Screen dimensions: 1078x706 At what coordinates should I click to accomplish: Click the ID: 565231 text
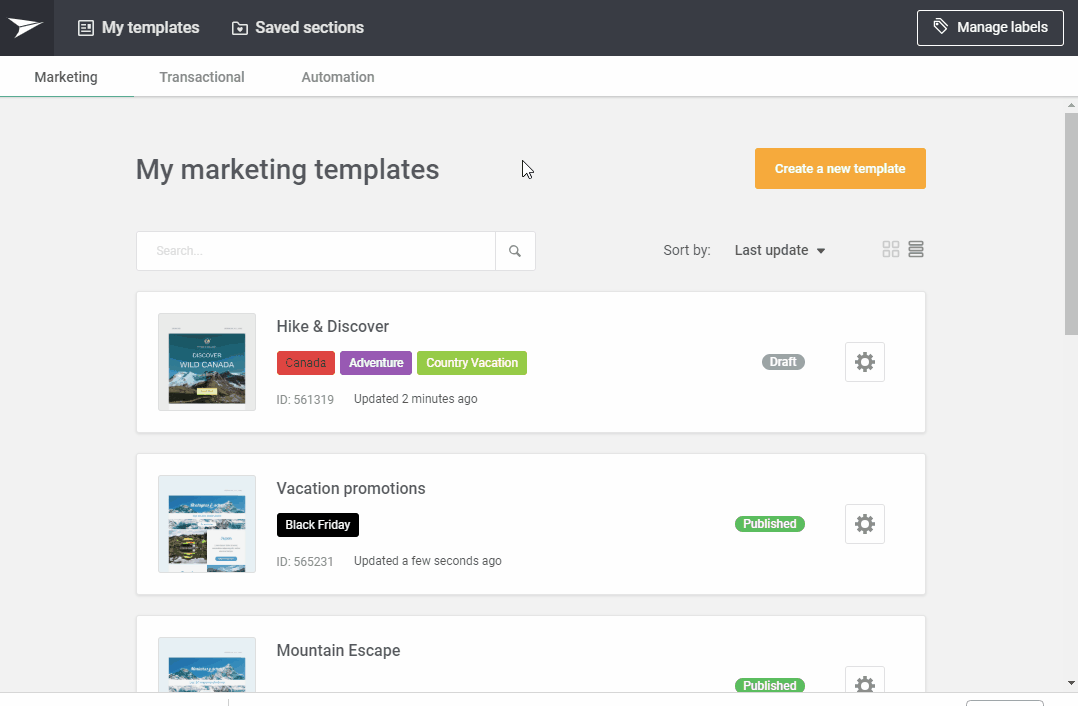point(305,562)
